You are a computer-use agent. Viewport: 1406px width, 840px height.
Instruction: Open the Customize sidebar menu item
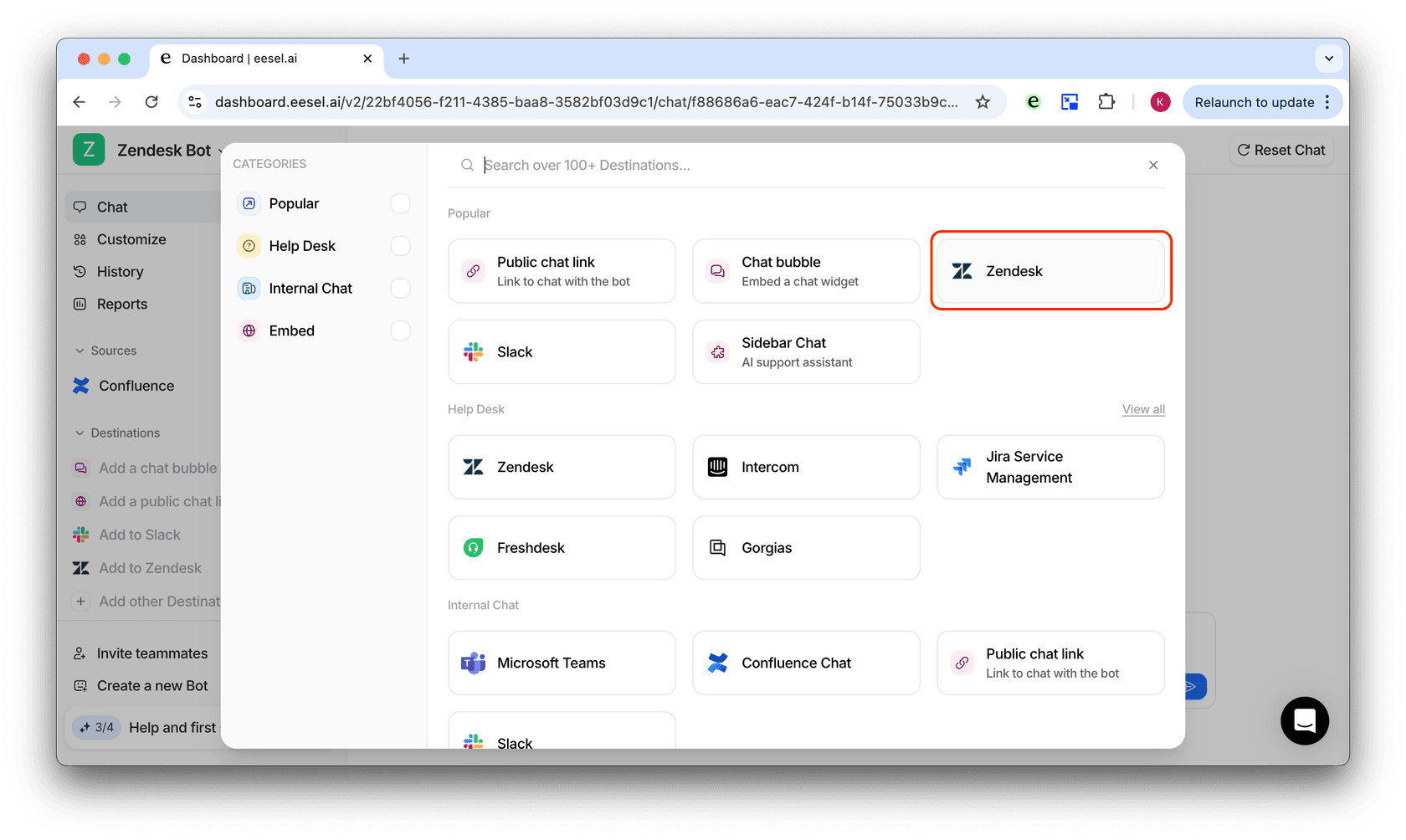click(x=131, y=239)
